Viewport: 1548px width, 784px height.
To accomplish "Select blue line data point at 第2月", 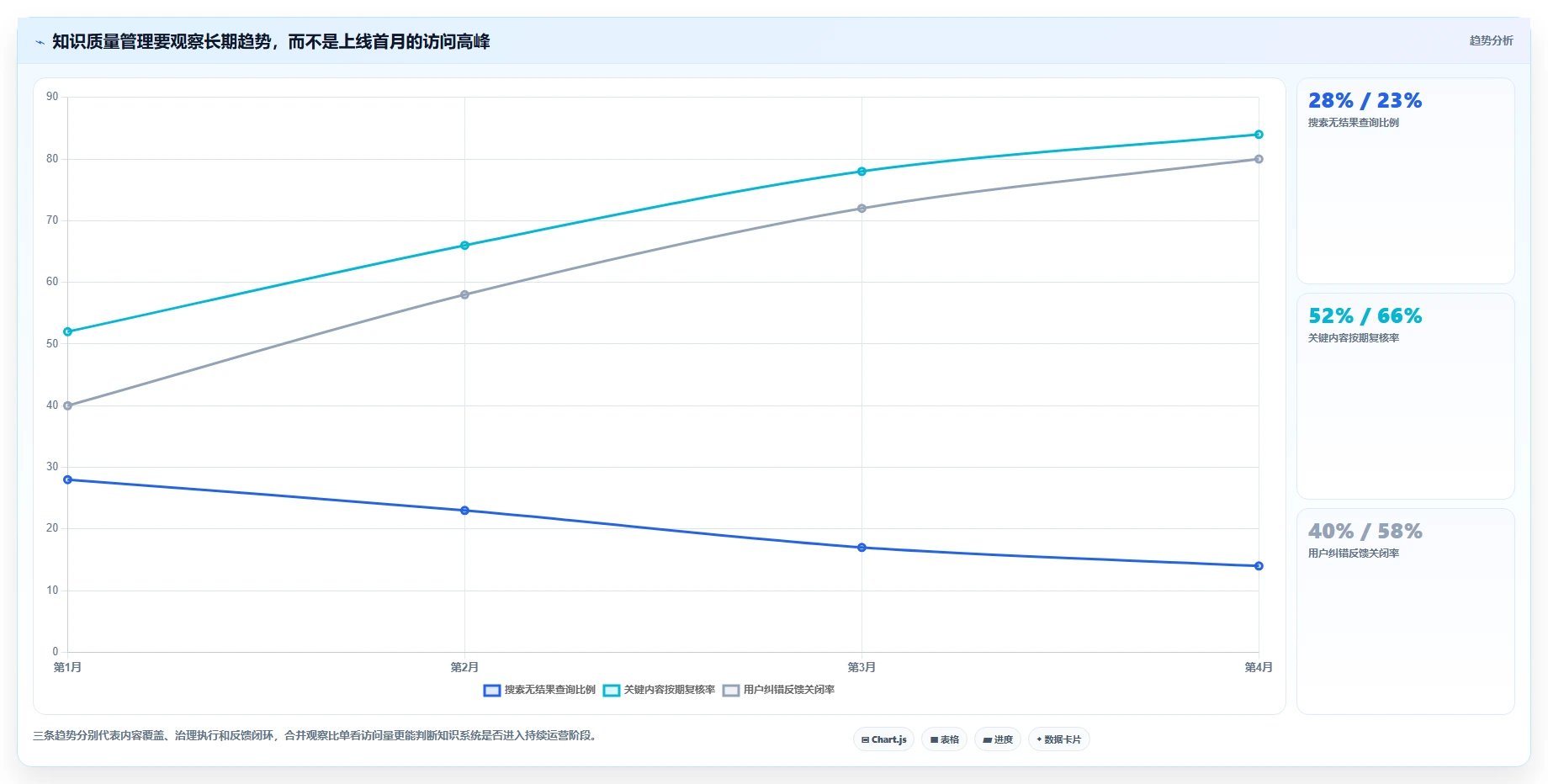I will point(464,511).
